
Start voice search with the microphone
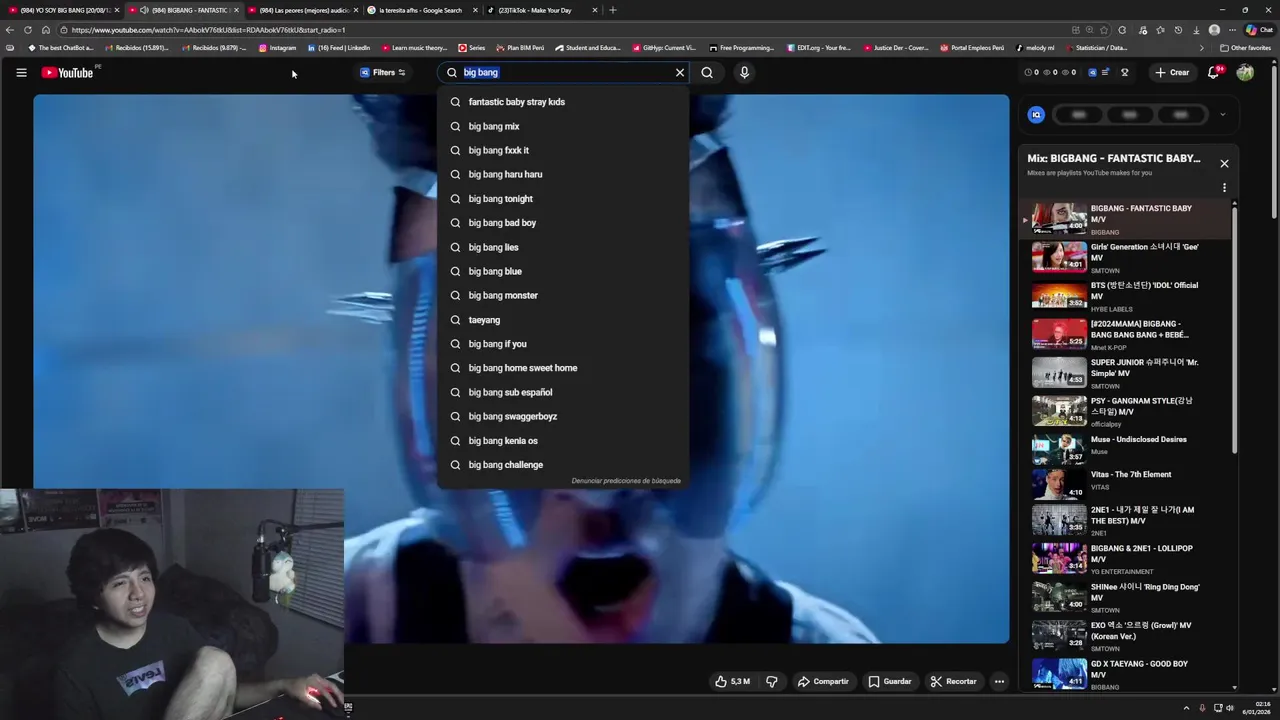744,72
